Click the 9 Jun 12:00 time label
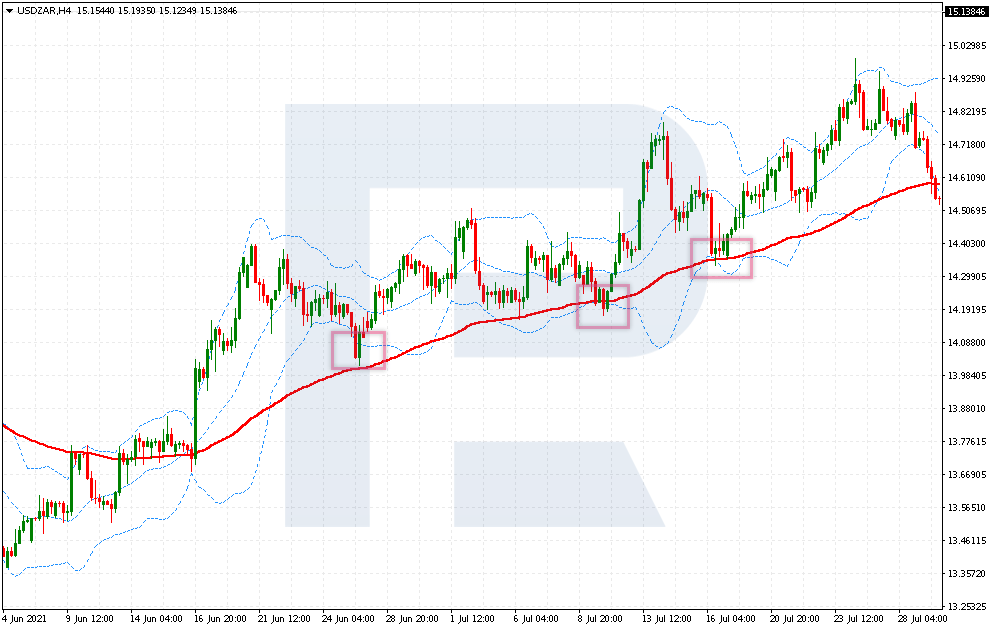993x630 pixels. (x=89, y=619)
